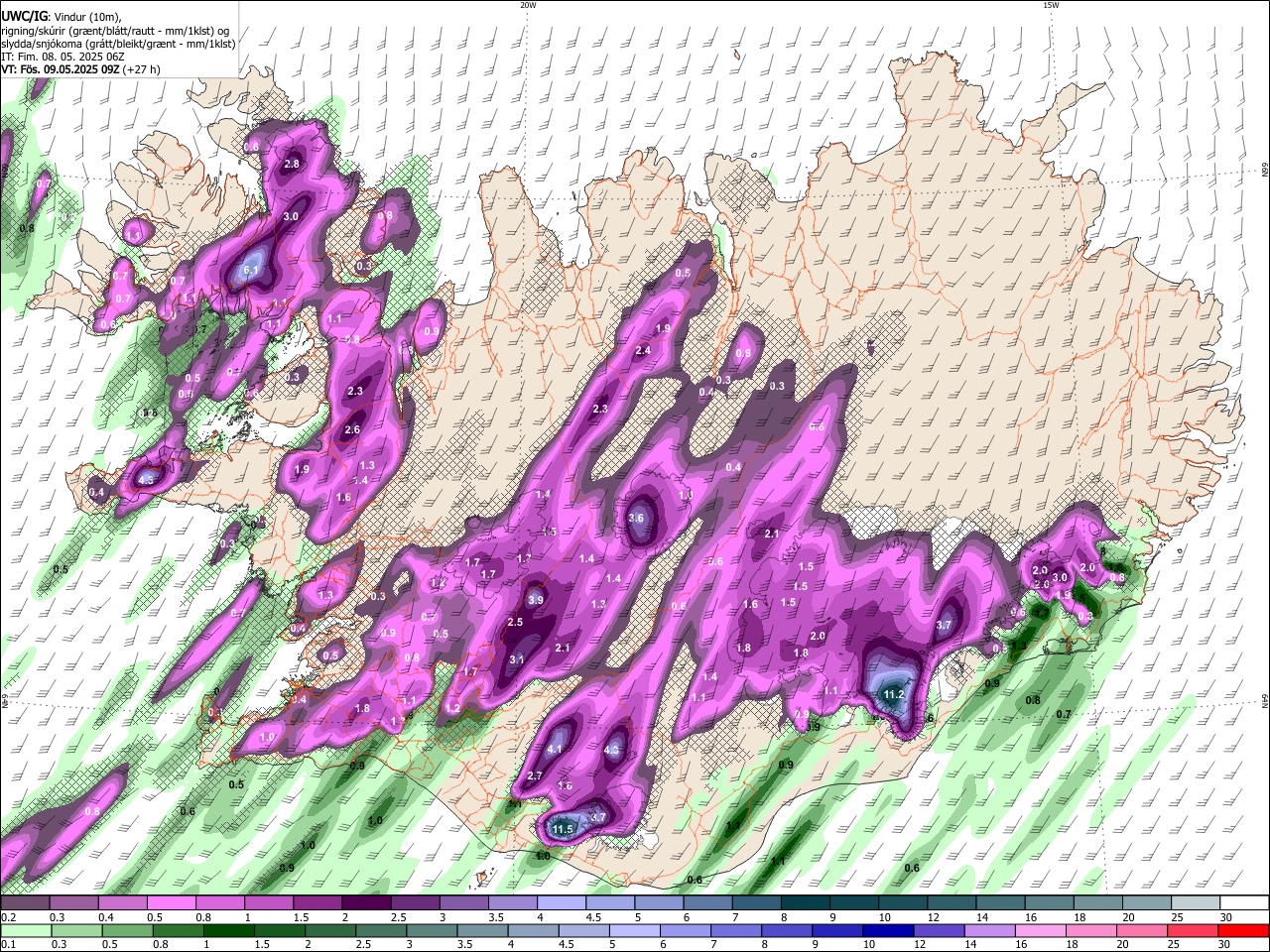The image size is (1270, 952).
Task: Select the 2.4 precipitation value on the map
Action: click(x=643, y=350)
